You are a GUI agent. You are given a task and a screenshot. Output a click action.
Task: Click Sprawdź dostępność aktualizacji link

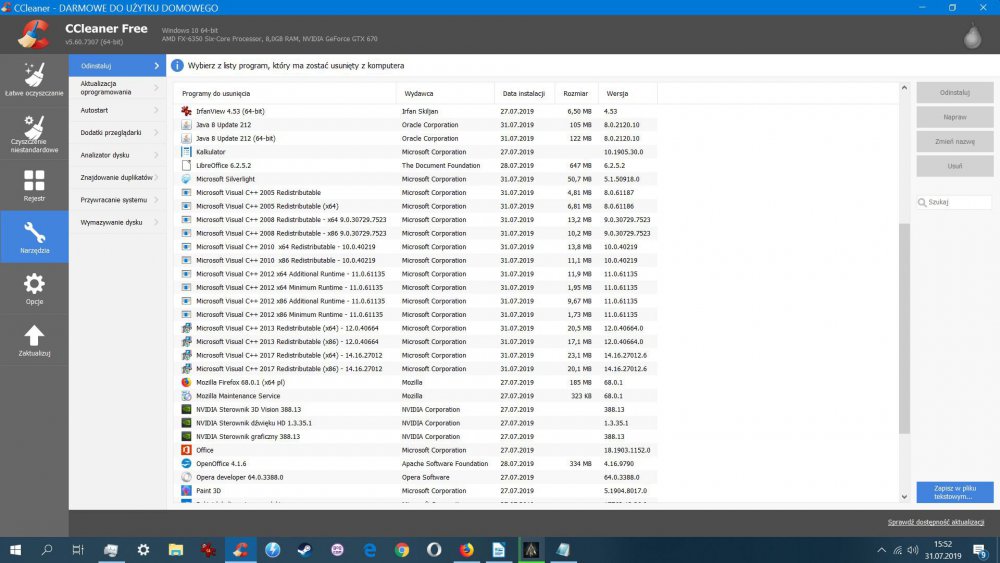point(936,522)
